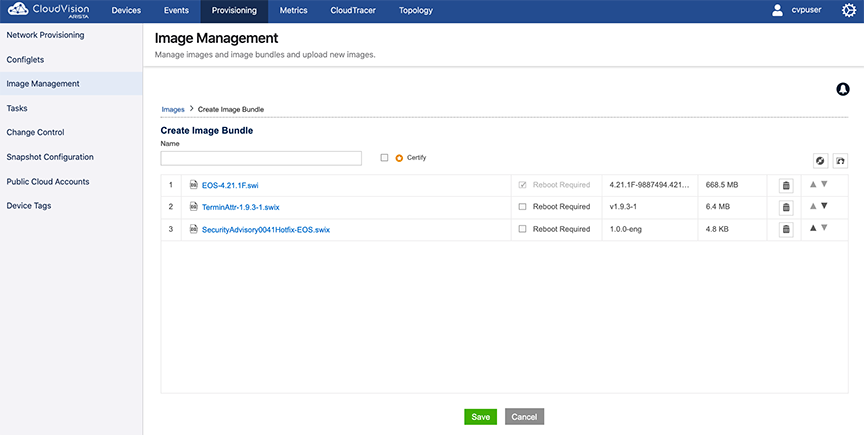Toggle the Certify checkbox
The width and height of the screenshot is (864, 435).
point(384,158)
